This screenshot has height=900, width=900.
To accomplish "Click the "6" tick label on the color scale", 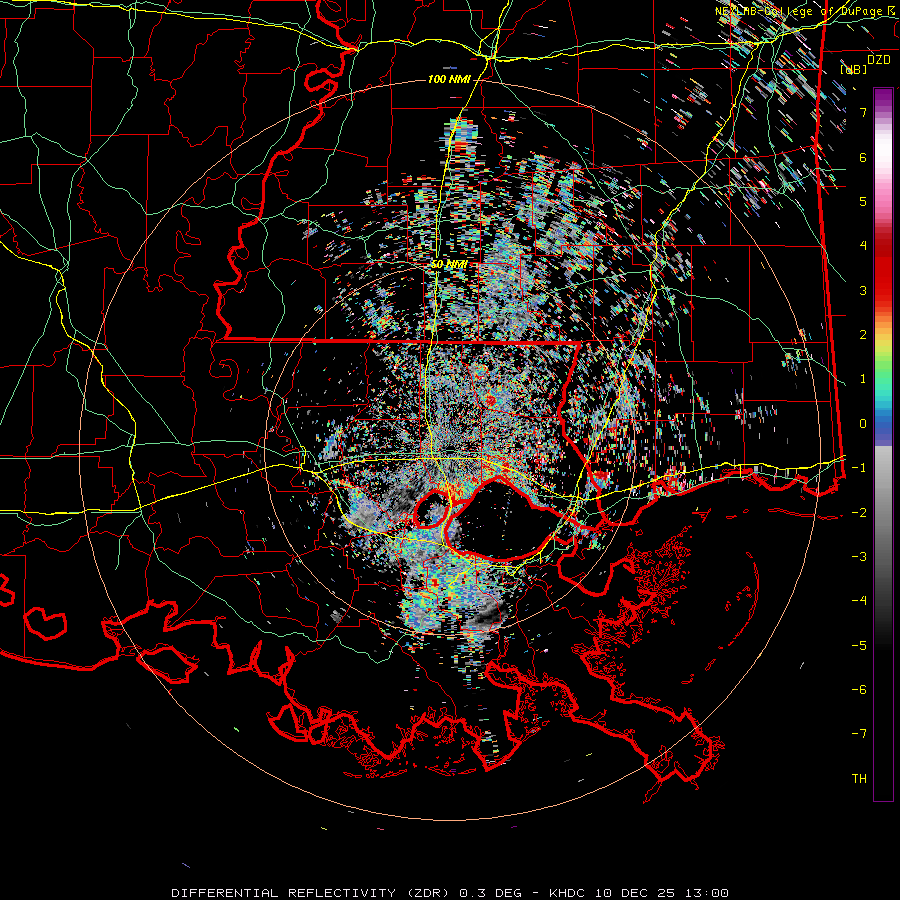I will click(863, 157).
